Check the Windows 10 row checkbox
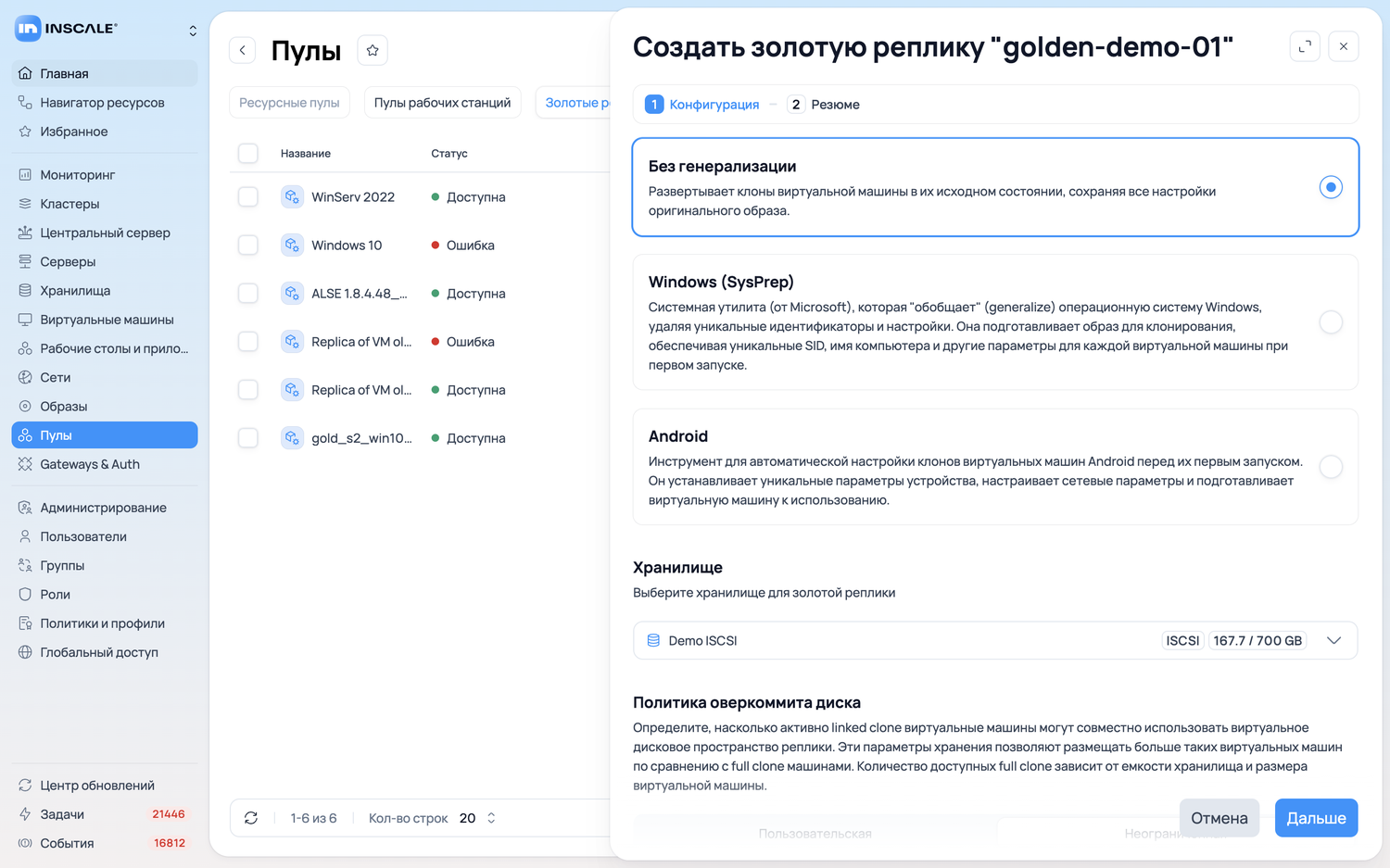This screenshot has height=868, width=1390. [x=248, y=245]
